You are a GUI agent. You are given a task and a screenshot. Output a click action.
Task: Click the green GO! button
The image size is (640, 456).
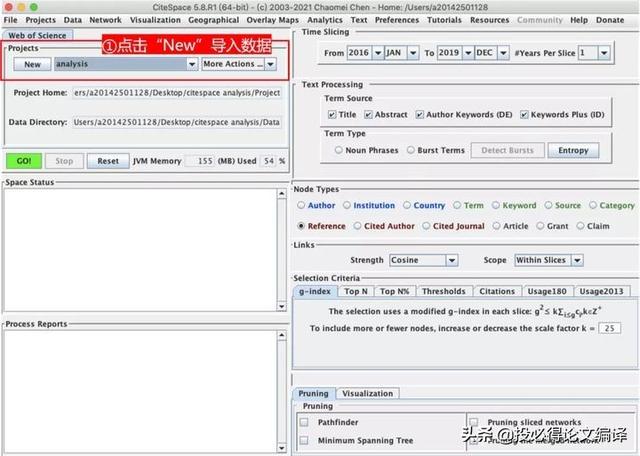24,161
